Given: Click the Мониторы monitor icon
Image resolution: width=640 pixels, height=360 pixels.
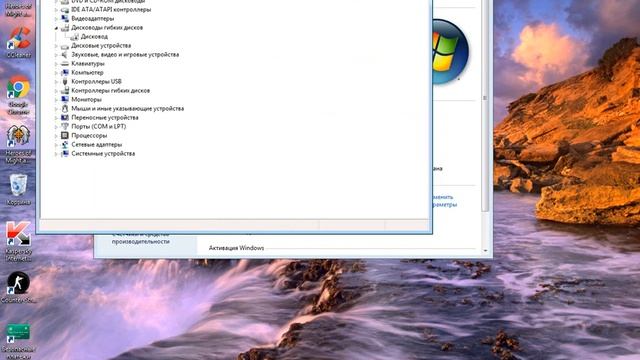Looking at the screenshot, I should click(64, 100).
